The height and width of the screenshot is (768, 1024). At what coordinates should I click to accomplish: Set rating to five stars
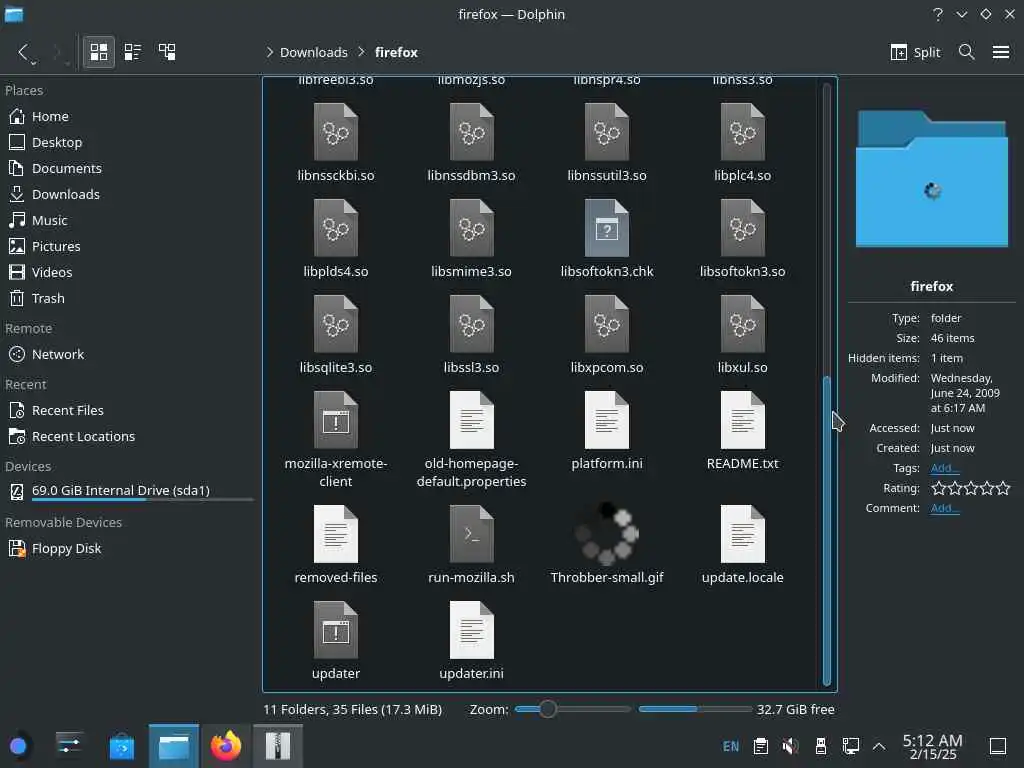coord(1004,488)
